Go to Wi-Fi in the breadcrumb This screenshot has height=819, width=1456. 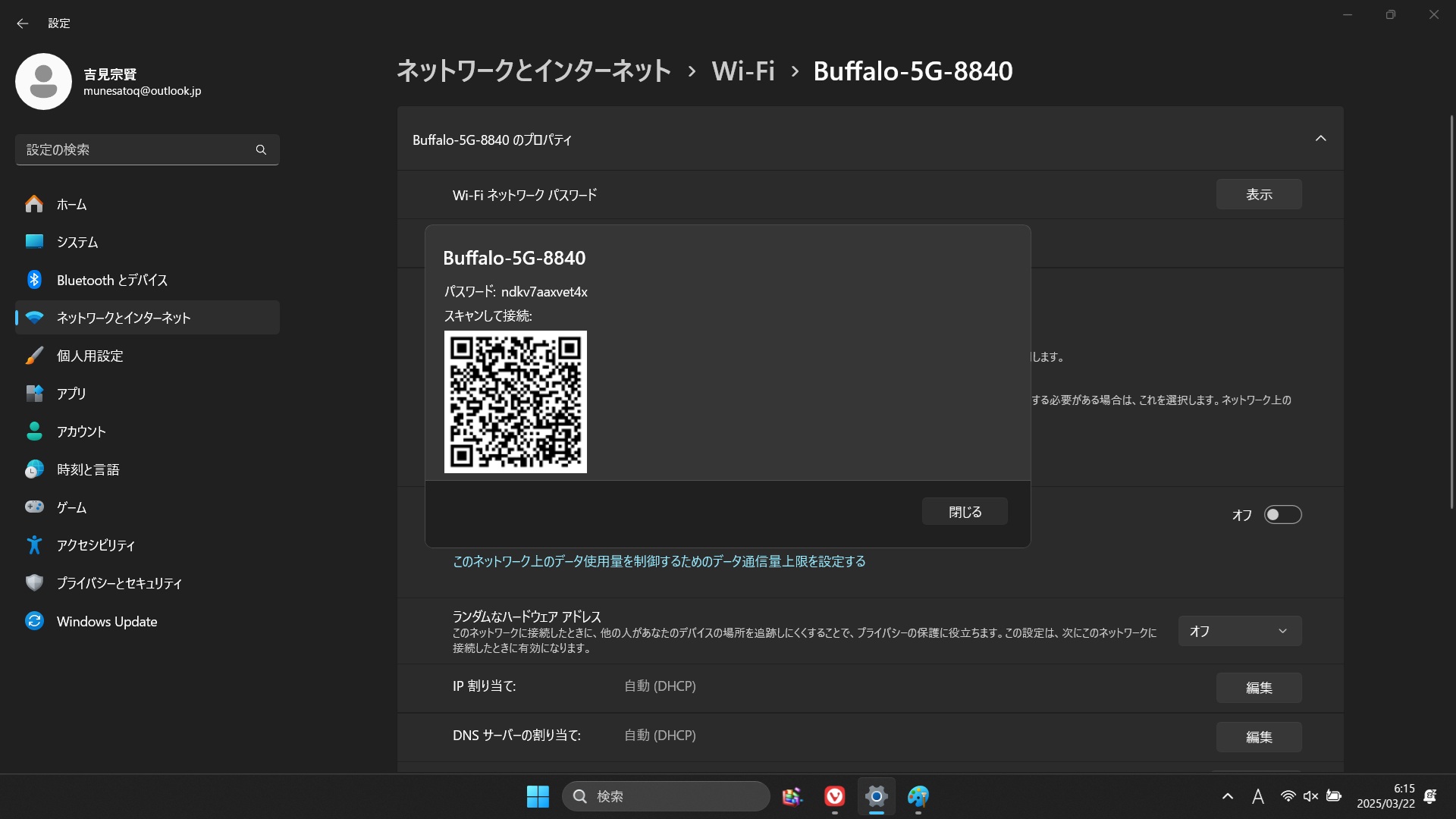click(742, 71)
